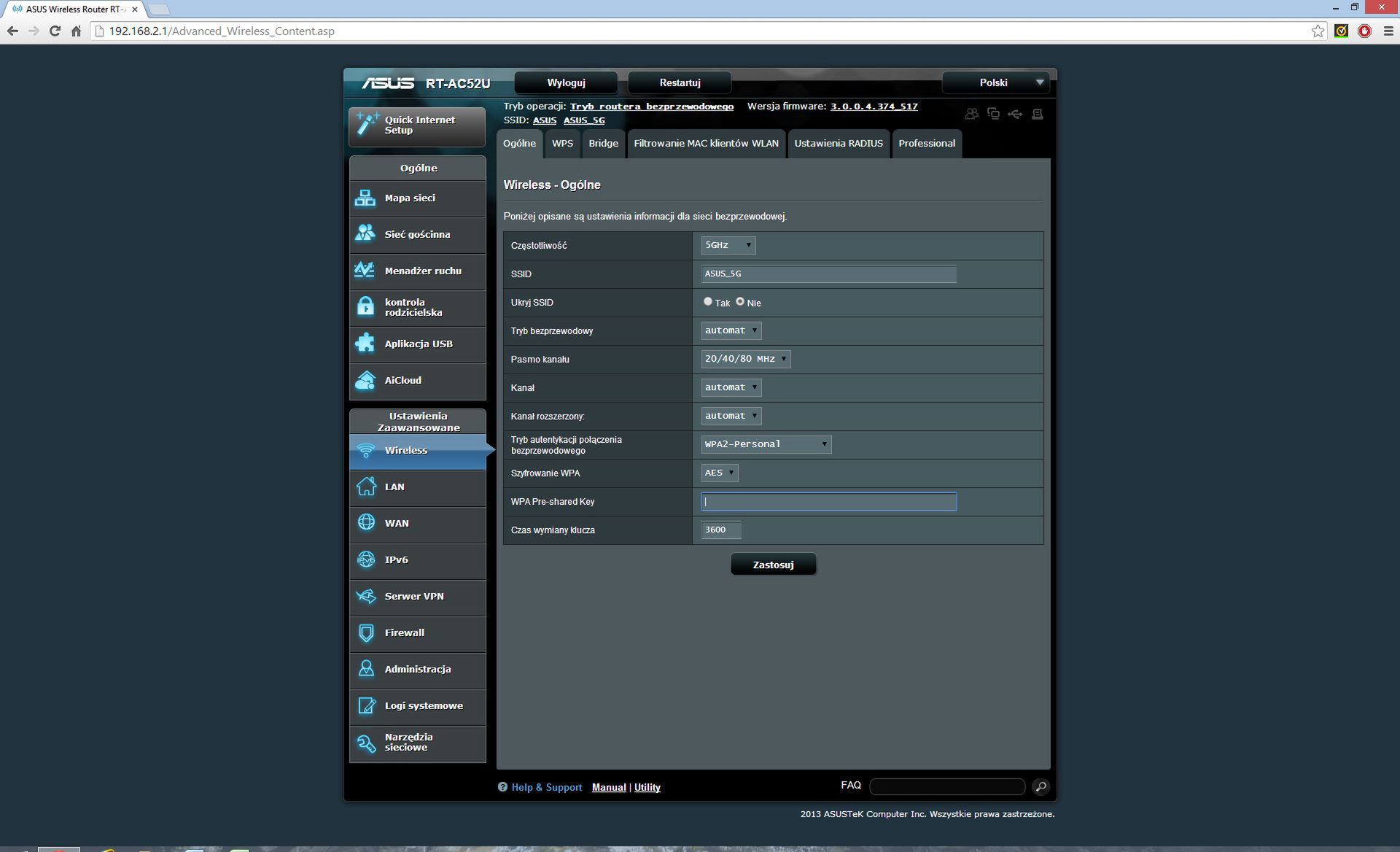1400x852 pixels.
Task: Open Narzędzia sieciowe page
Action: click(x=417, y=743)
